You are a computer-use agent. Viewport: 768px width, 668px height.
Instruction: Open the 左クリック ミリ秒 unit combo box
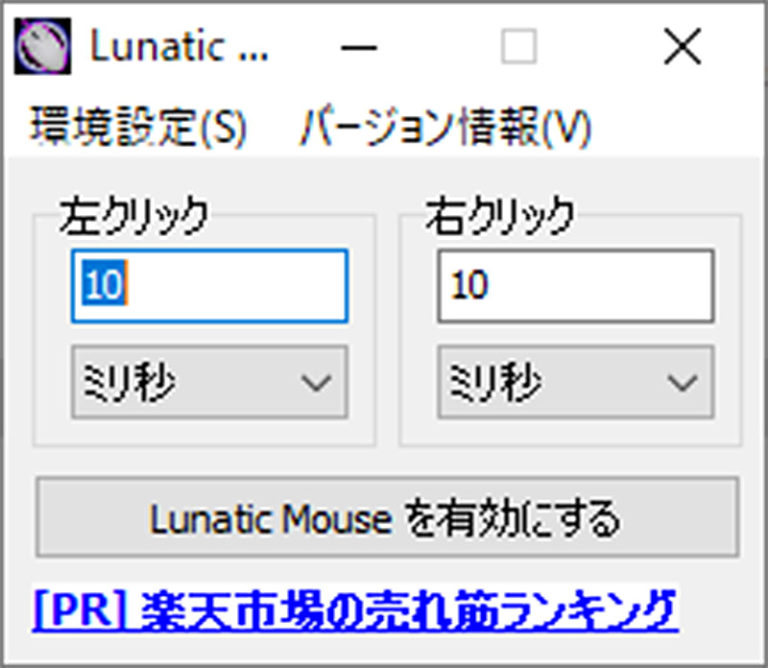point(209,382)
